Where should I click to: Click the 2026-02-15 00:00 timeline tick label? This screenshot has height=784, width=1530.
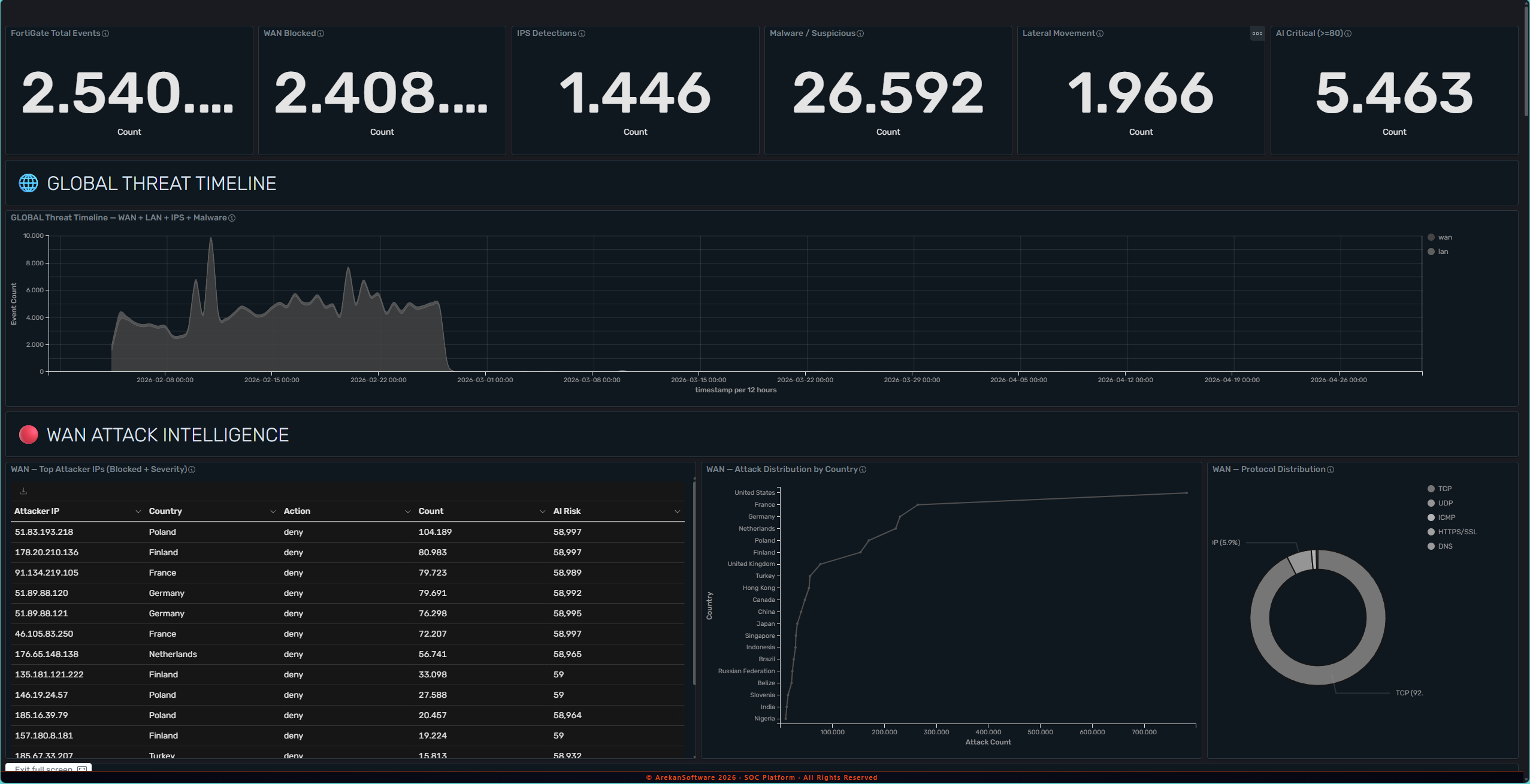271,380
